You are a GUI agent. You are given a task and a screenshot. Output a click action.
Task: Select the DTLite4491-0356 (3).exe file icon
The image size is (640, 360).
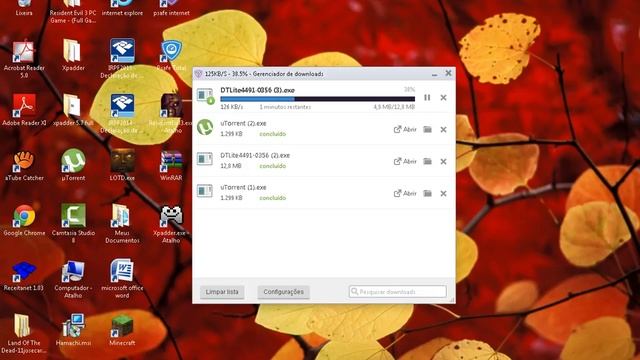coord(205,96)
